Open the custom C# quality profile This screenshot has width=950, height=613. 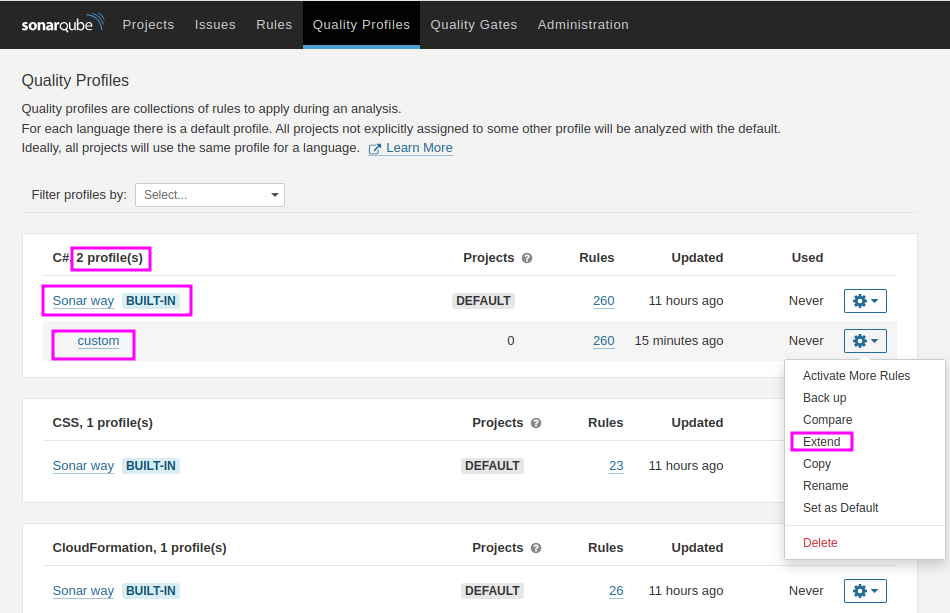tap(98, 341)
